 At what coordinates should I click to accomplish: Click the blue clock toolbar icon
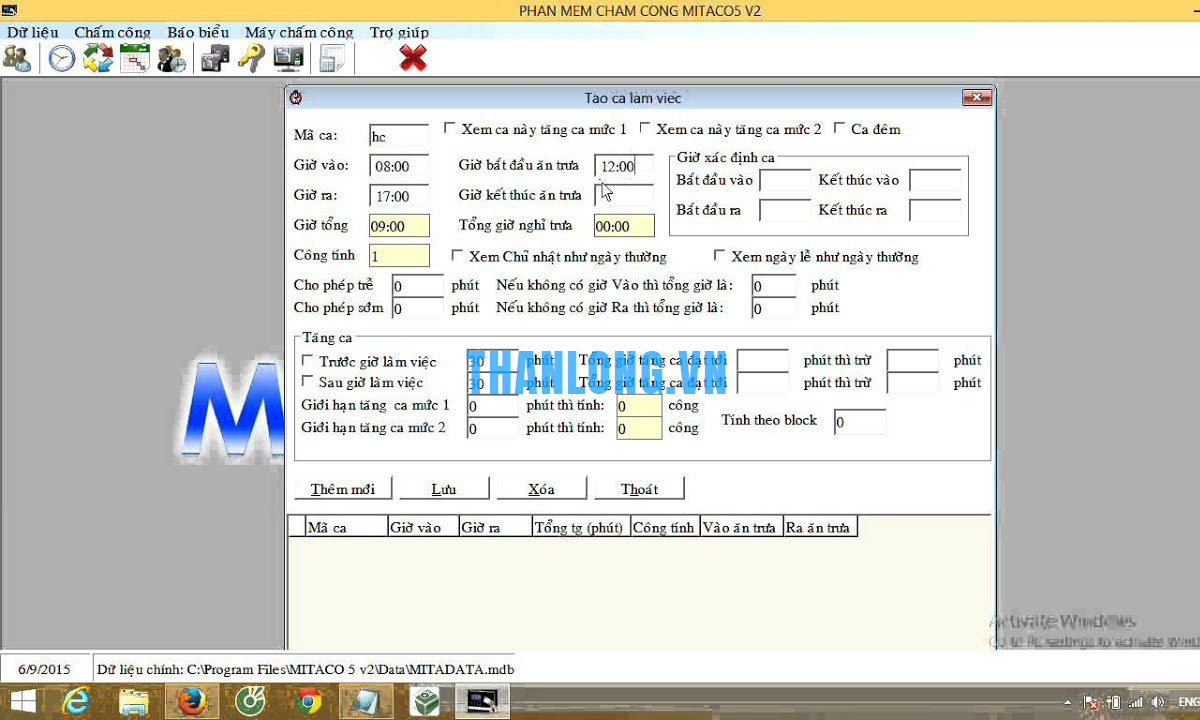click(62, 59)
